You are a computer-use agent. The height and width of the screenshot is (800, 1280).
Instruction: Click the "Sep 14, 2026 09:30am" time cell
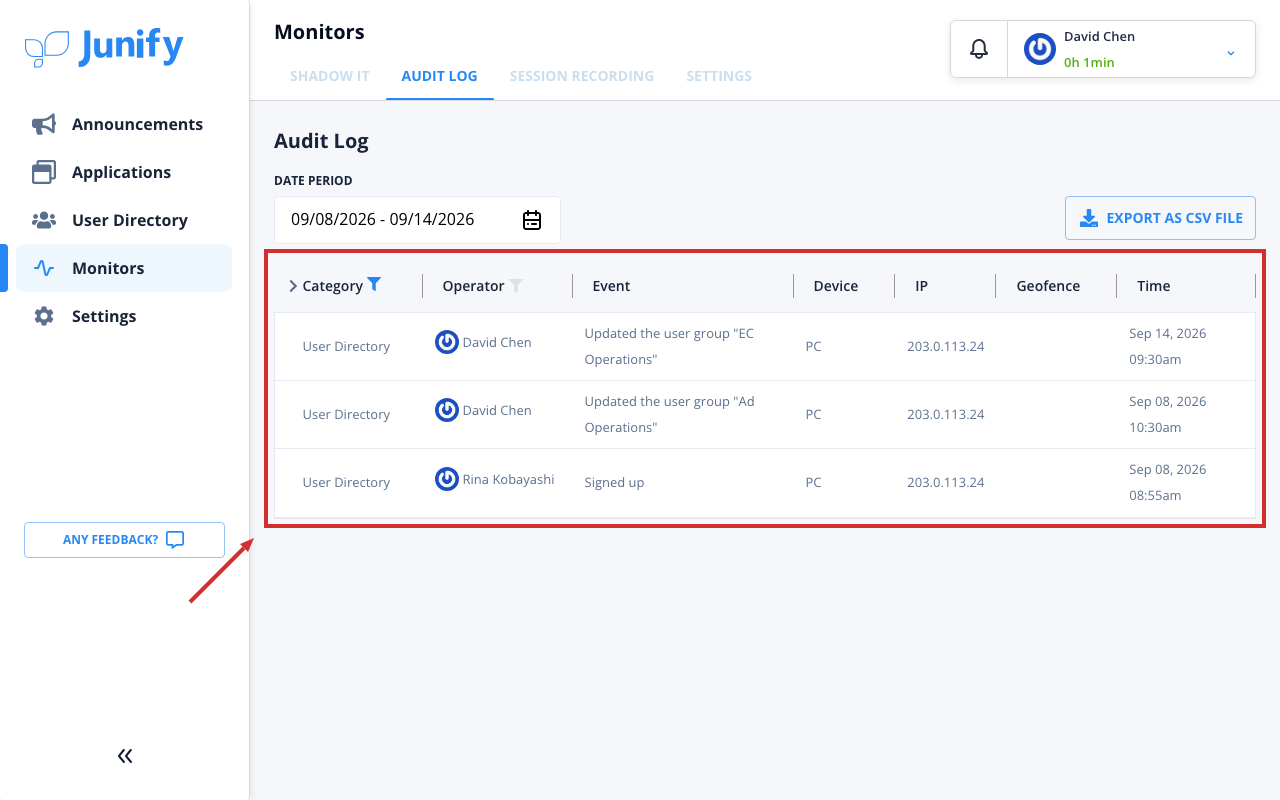tap(1168, 346)
